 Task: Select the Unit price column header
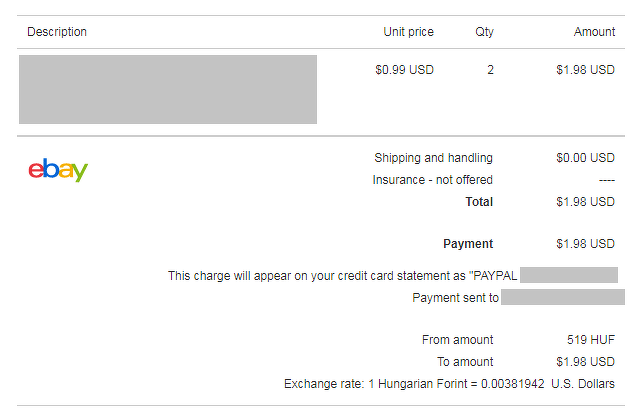tap(408, 32)
